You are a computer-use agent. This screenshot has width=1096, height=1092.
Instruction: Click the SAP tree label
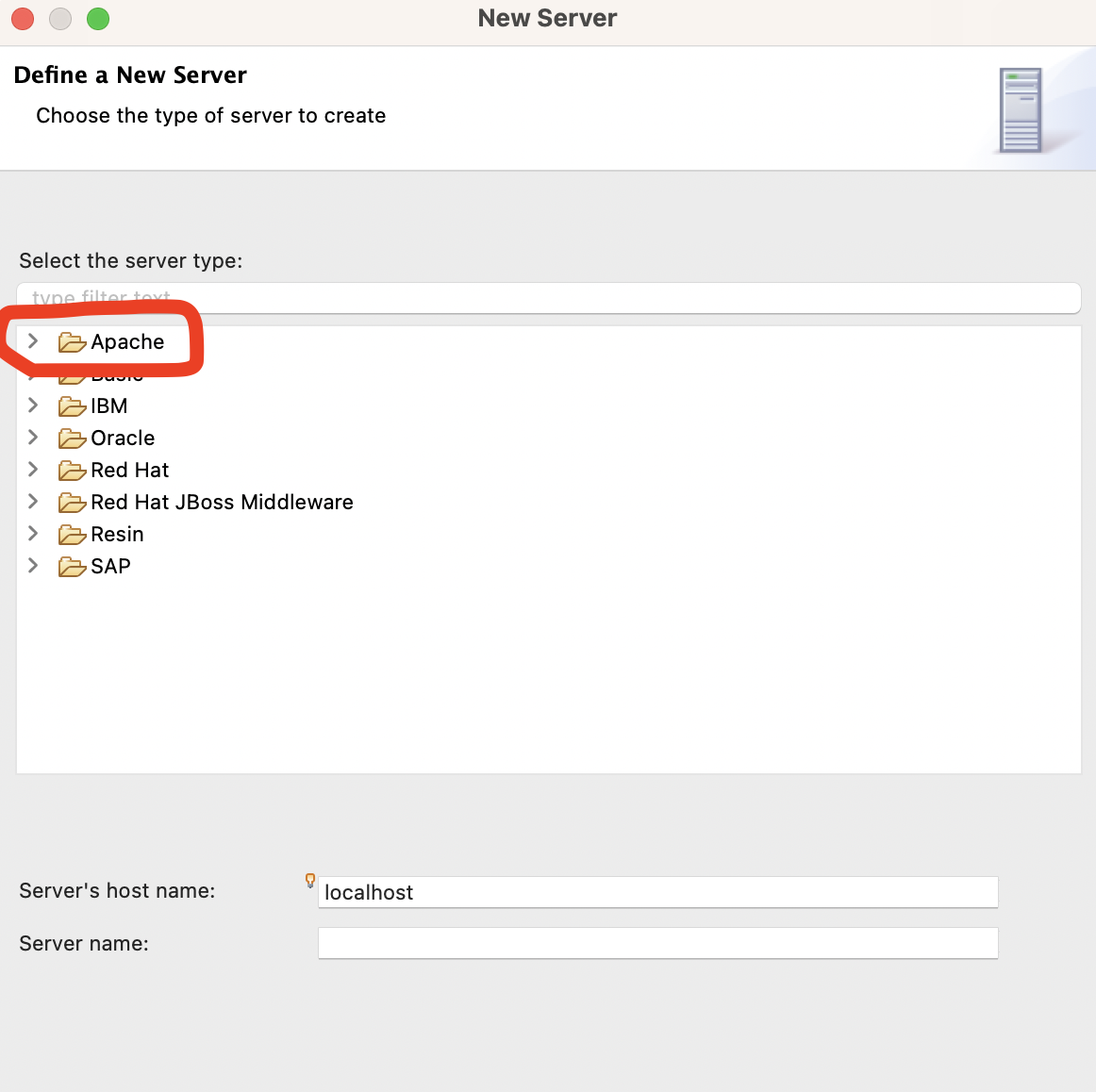tap(110, 567)
